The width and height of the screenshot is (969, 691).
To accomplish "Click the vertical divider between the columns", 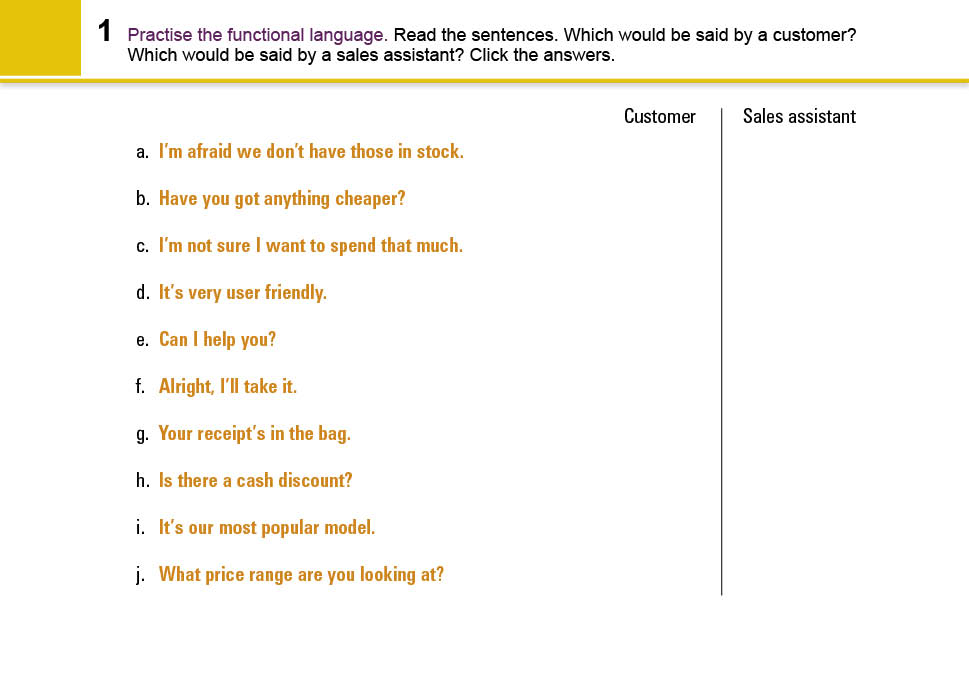I will (721, 350).
